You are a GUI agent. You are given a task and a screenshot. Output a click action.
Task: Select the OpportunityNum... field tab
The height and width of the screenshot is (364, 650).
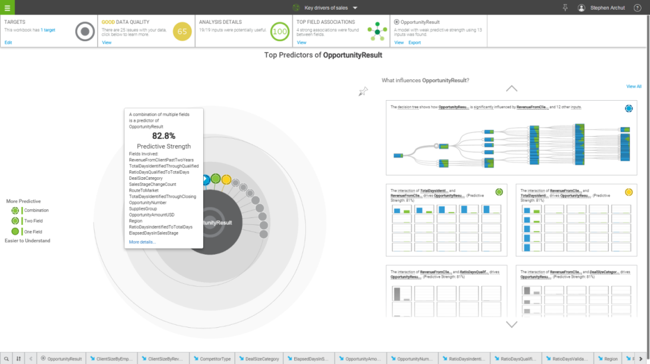coord(412,359)
